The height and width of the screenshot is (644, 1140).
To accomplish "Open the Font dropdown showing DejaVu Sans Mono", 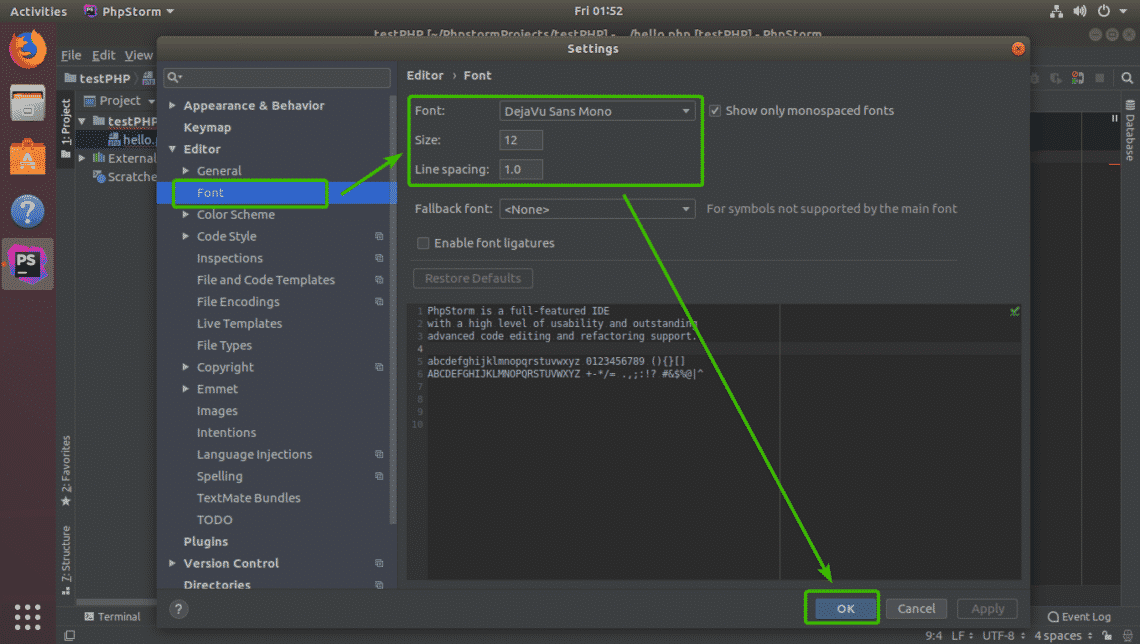I will 597,111.
